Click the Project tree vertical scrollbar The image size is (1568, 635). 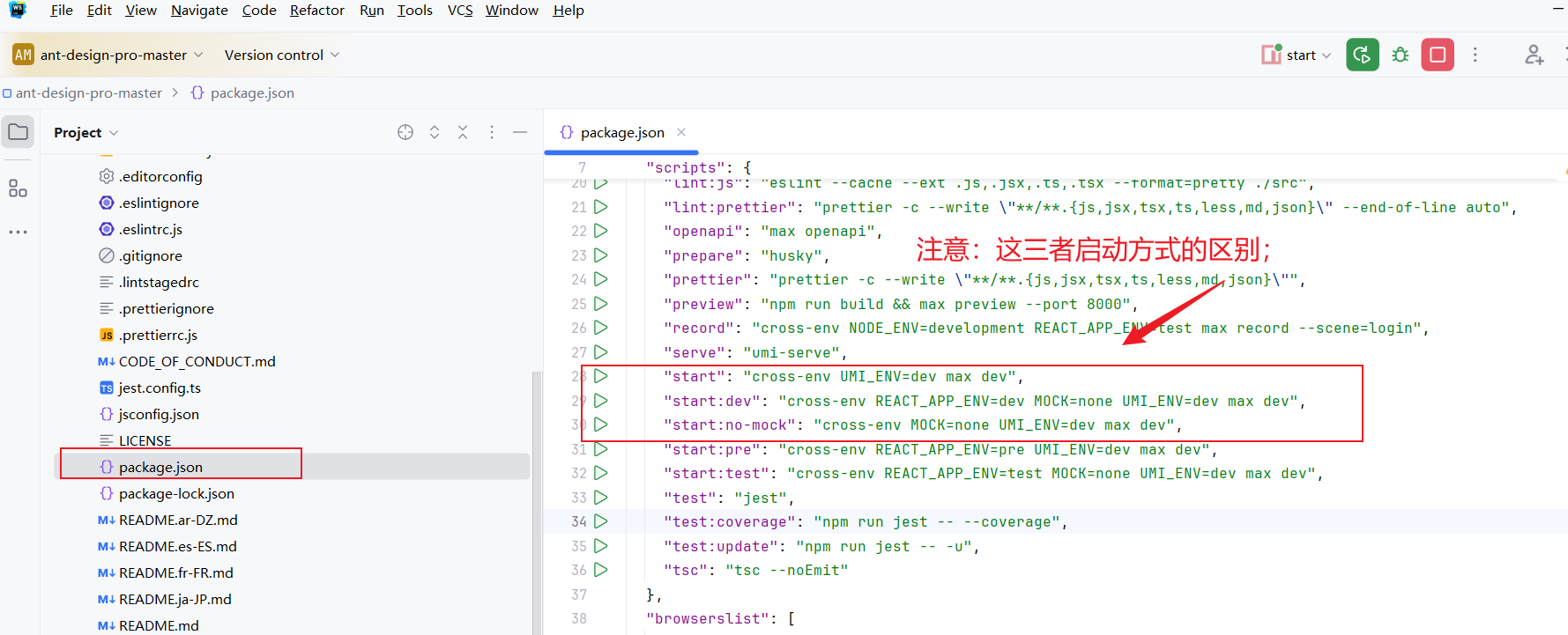coord(537,502)
